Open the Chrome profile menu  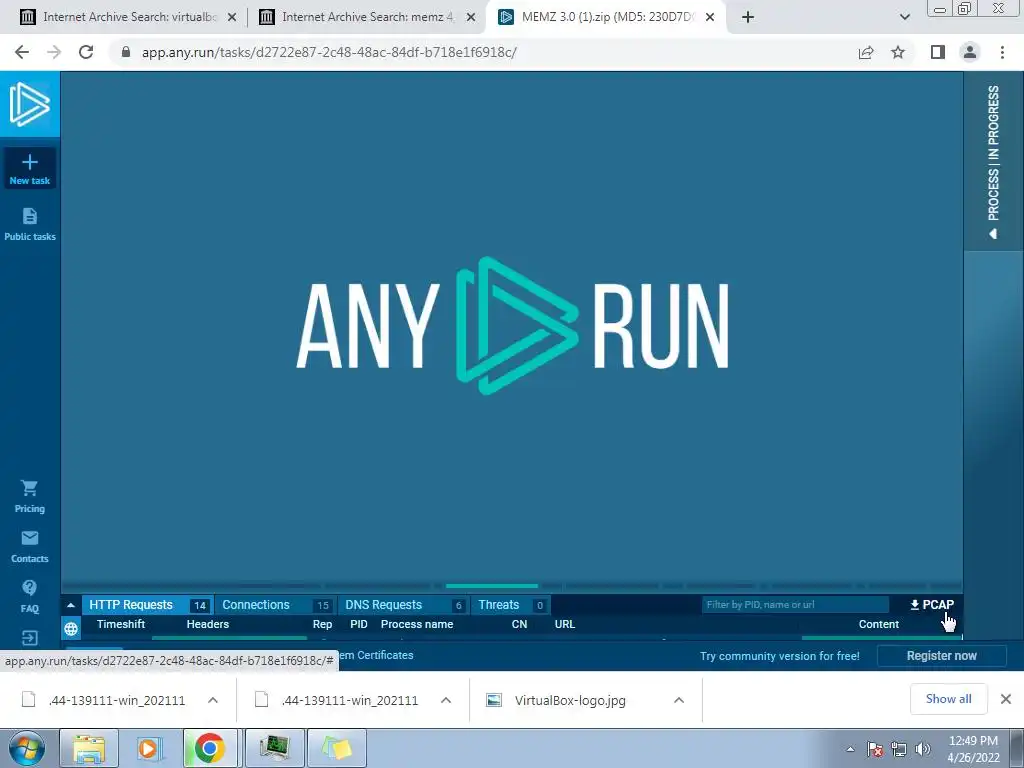point(970,52)
